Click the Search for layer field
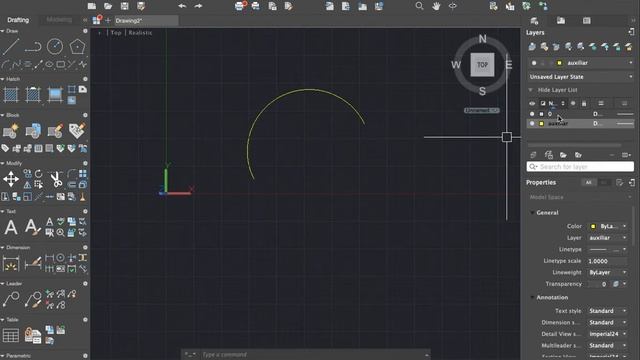The image size is (640, 360). pos(580,167)
